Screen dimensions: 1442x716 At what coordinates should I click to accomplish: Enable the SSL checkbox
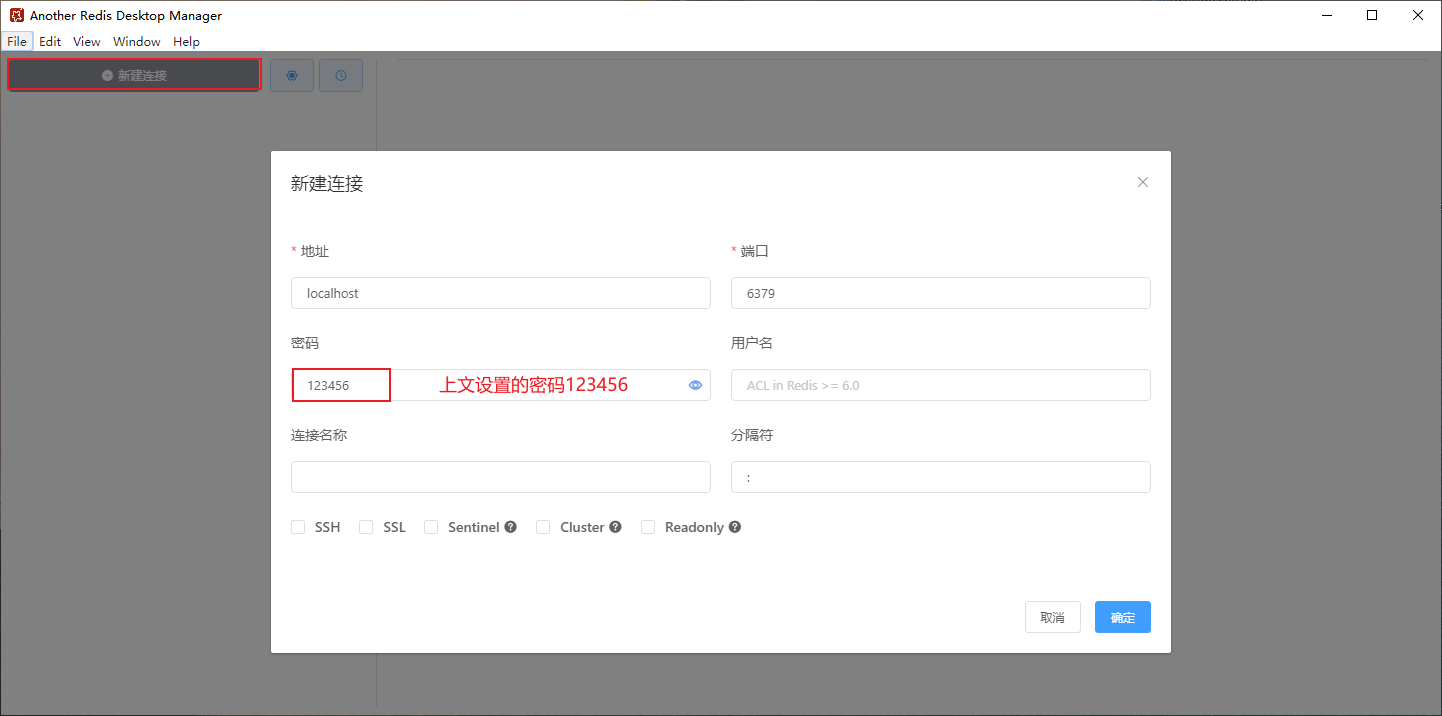(366, 527)
